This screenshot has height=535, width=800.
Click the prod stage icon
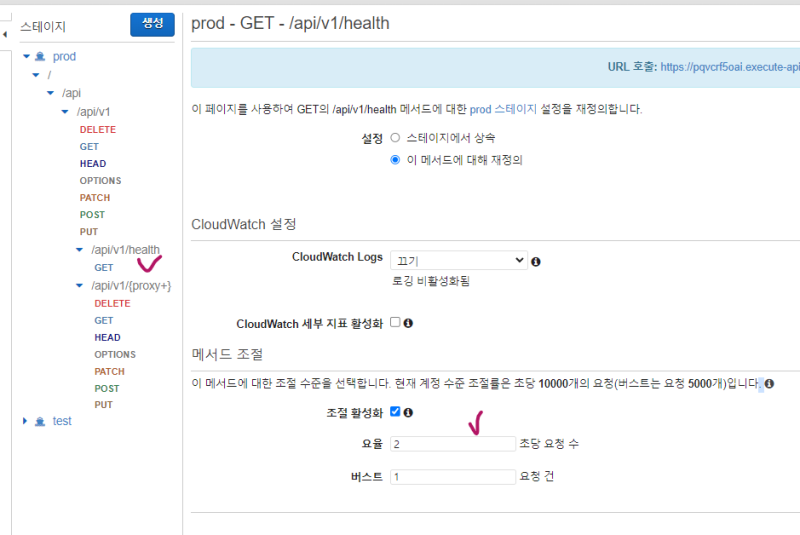[40, 57]
